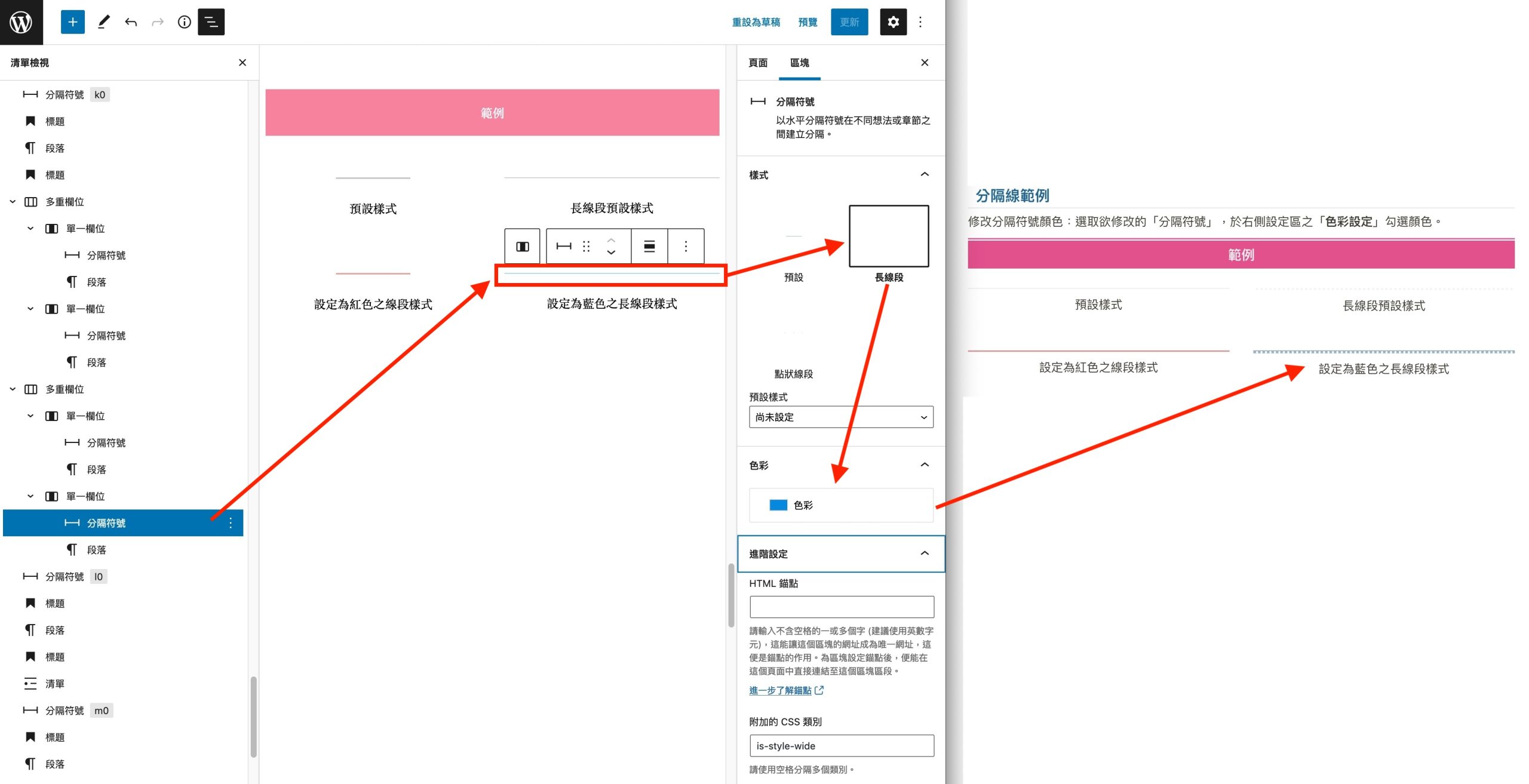Select the 長線段 style thumbnail

pos(888,236)
